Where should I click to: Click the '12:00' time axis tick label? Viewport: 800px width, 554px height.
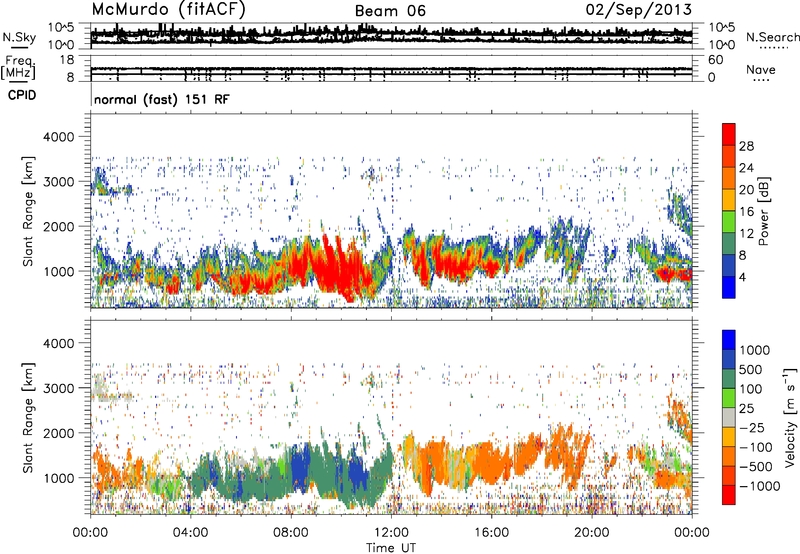(391, 533)
